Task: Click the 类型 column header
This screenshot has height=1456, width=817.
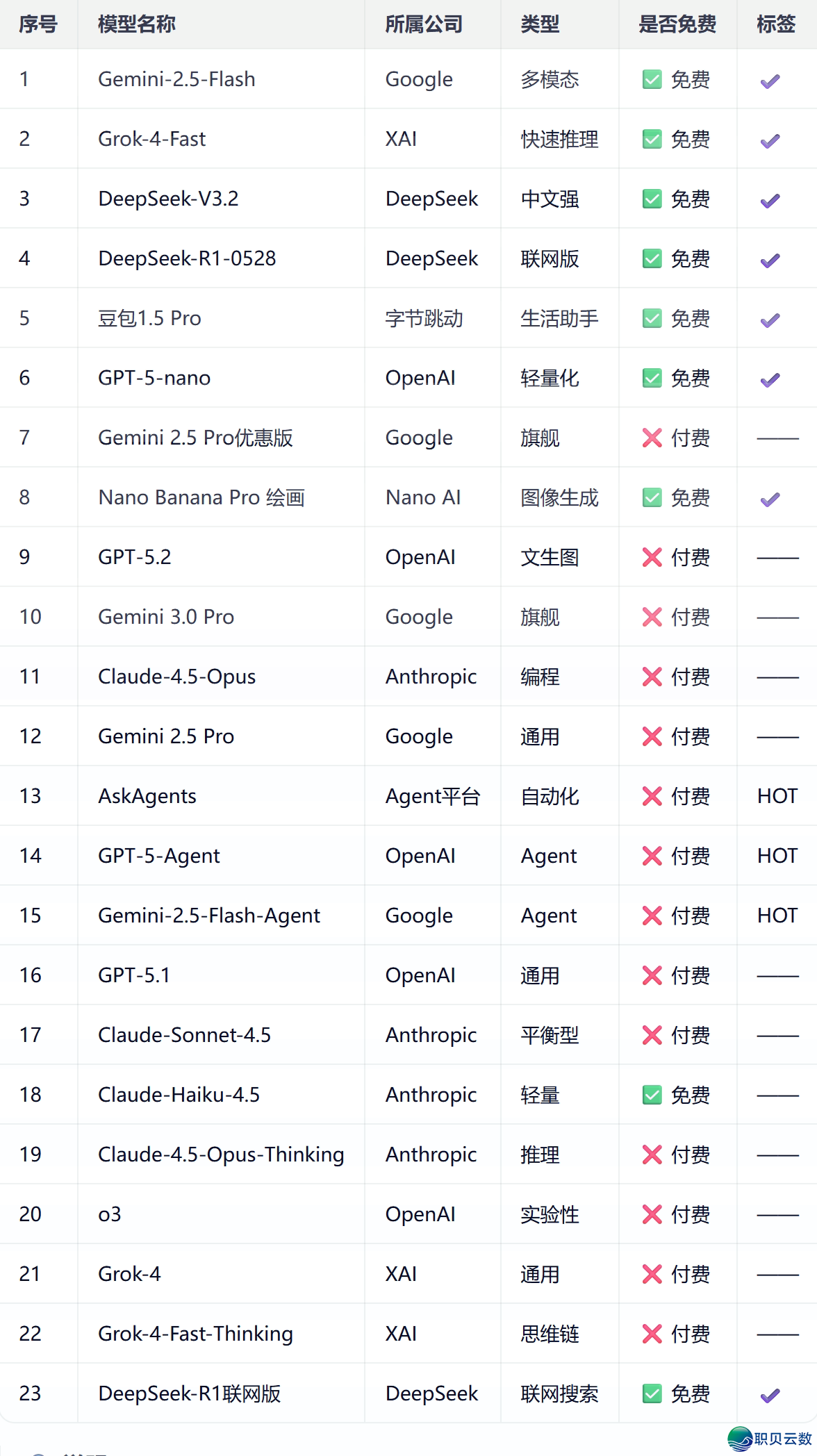Action: (540, 24)
